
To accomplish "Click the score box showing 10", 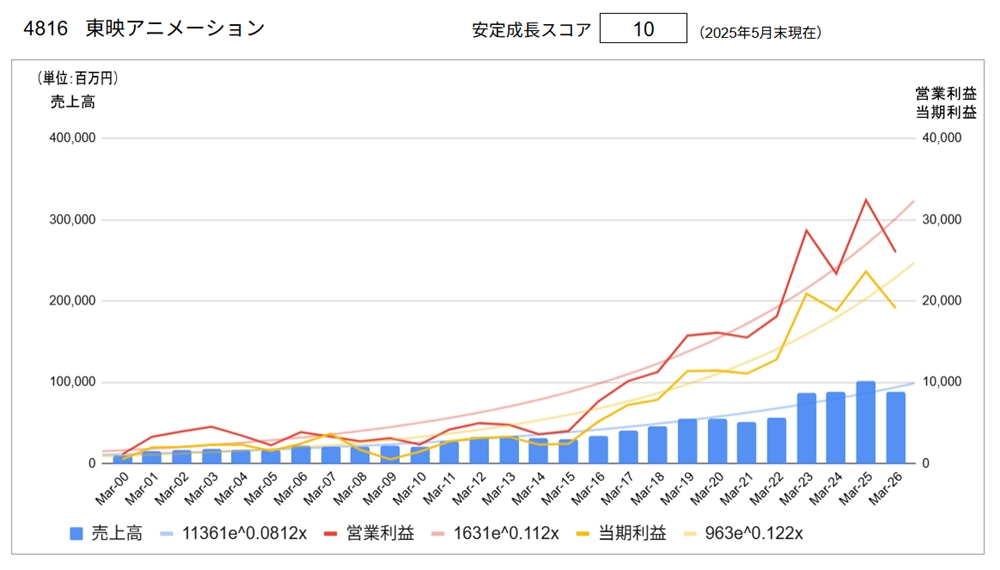I will pyautogui.click(x=643, y=29).
